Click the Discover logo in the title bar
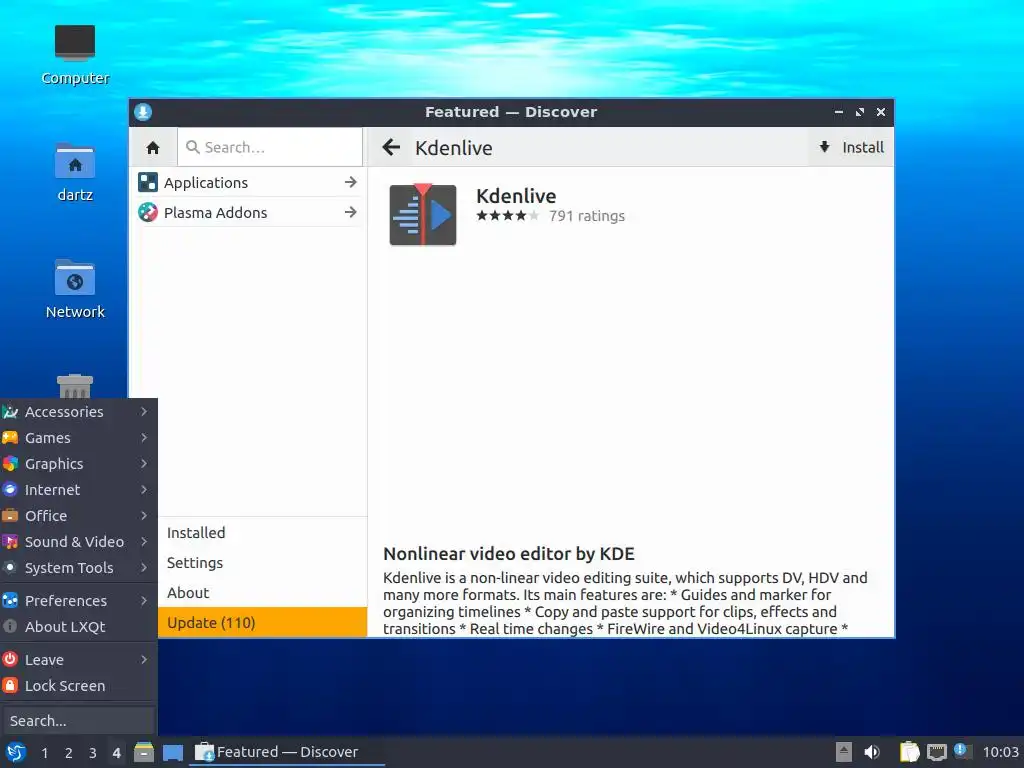 click(143, 112)
